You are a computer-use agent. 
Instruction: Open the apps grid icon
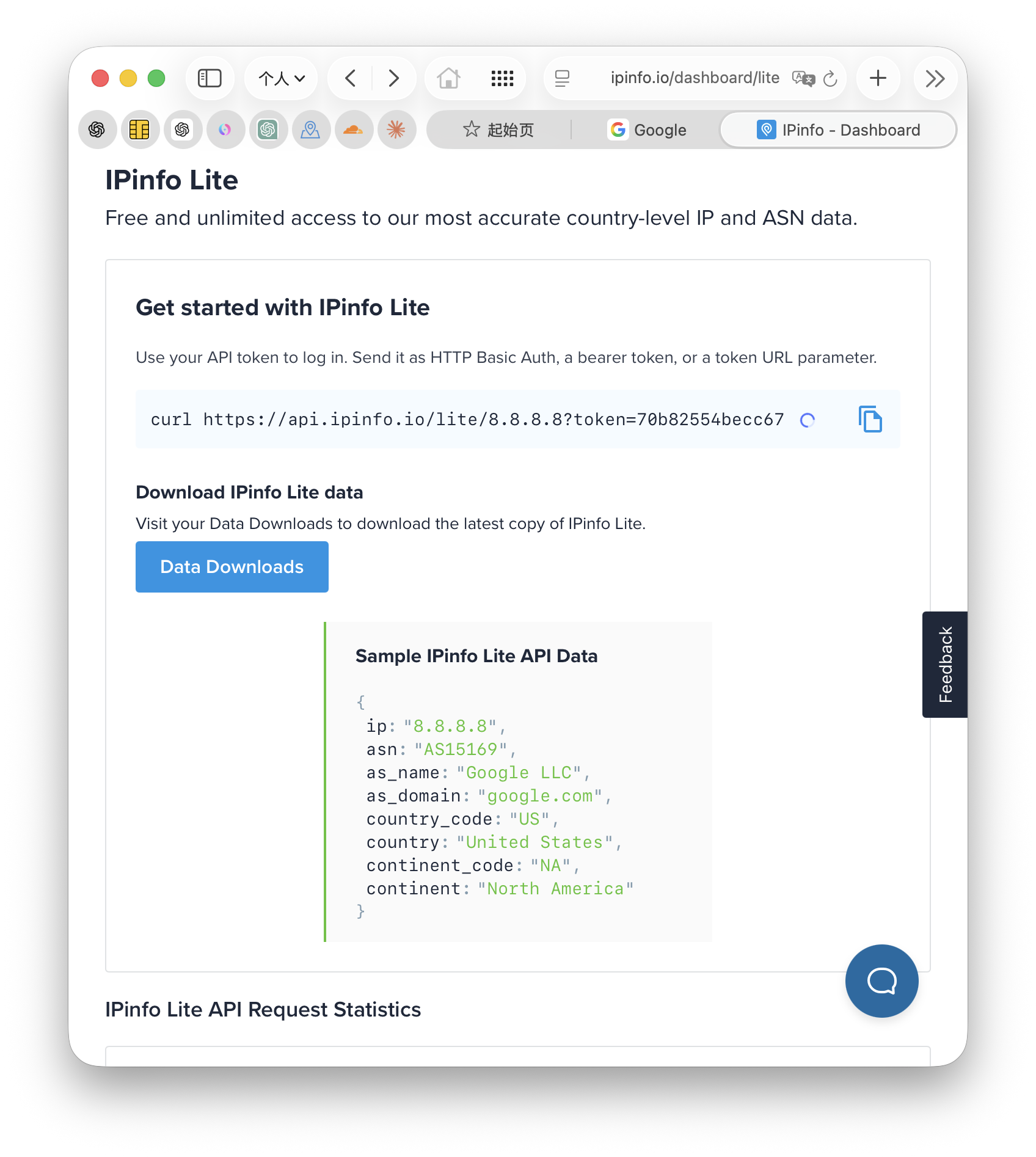click(x=502, y=78)
